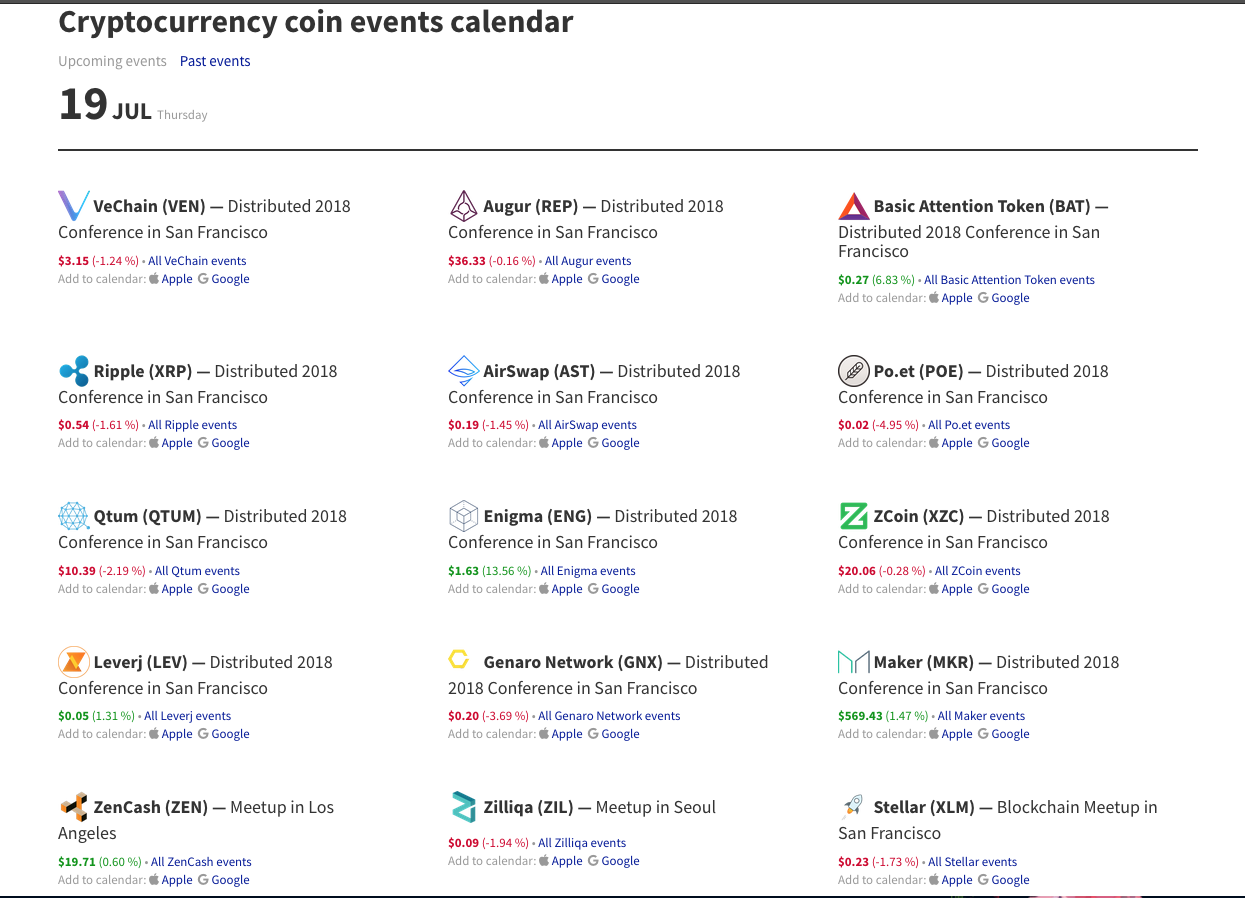Image resolution: width=1245 pixels, height=898 pixels.
Task: Click the VeChain coin logo icon
Action: click(74, 206)
